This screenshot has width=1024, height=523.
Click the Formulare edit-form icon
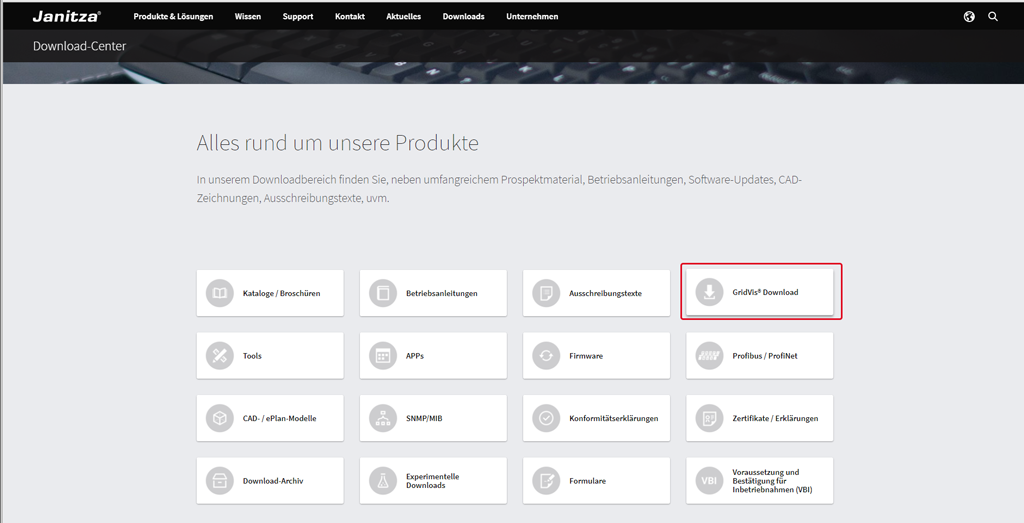click(x=546, y=481)
